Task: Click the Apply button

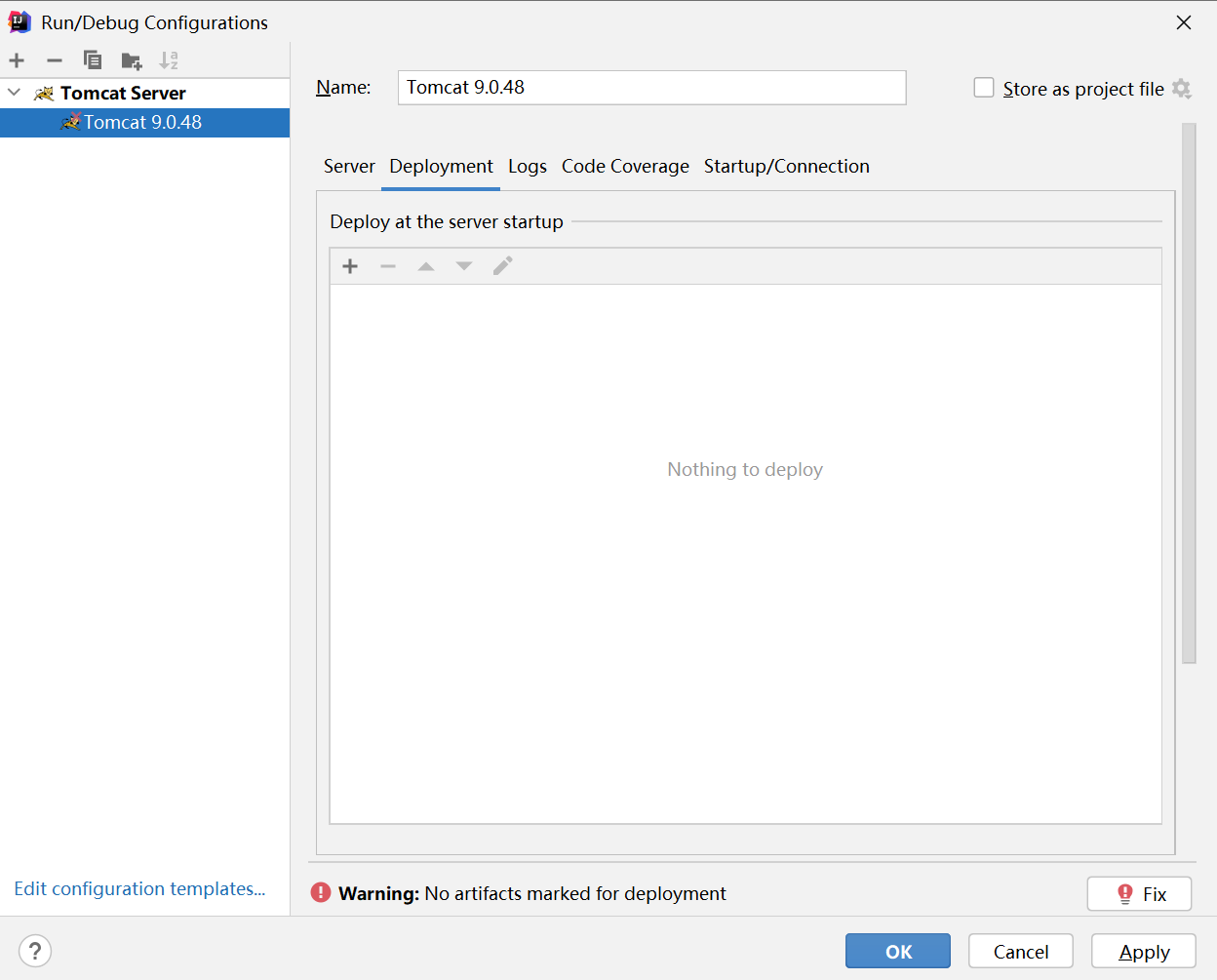Action: pos(1144,951)
